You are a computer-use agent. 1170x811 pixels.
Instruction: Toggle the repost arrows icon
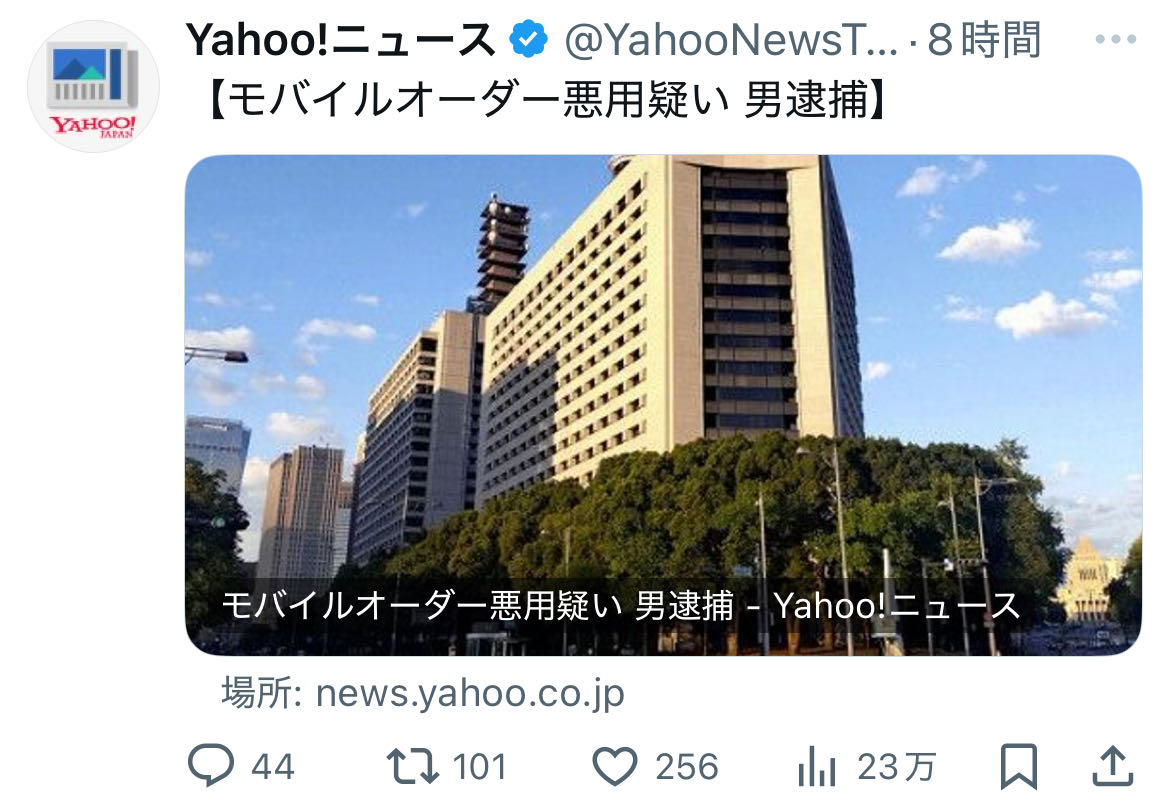pos(413,766)
